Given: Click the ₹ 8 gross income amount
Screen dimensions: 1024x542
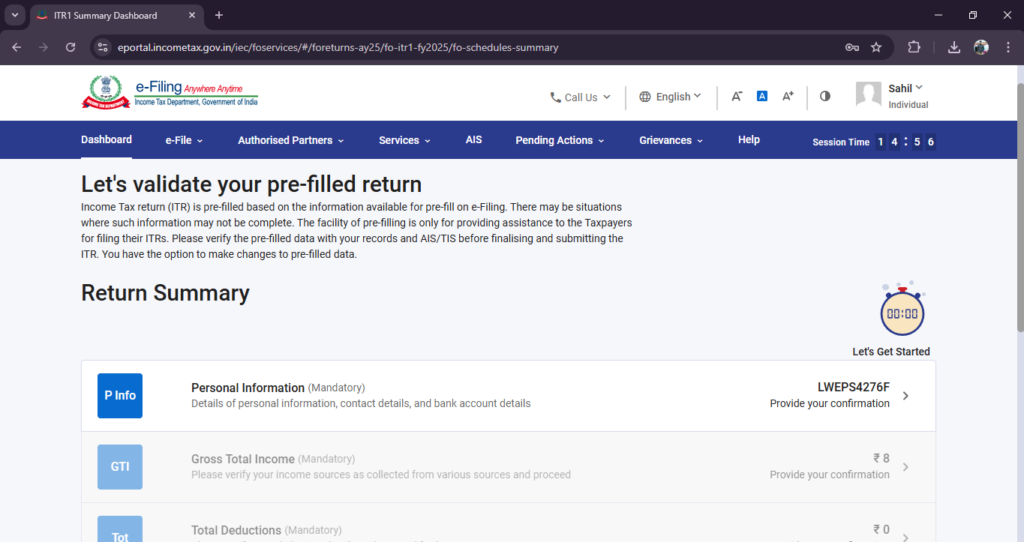Looking at the screenshot, I should point(882,458).
